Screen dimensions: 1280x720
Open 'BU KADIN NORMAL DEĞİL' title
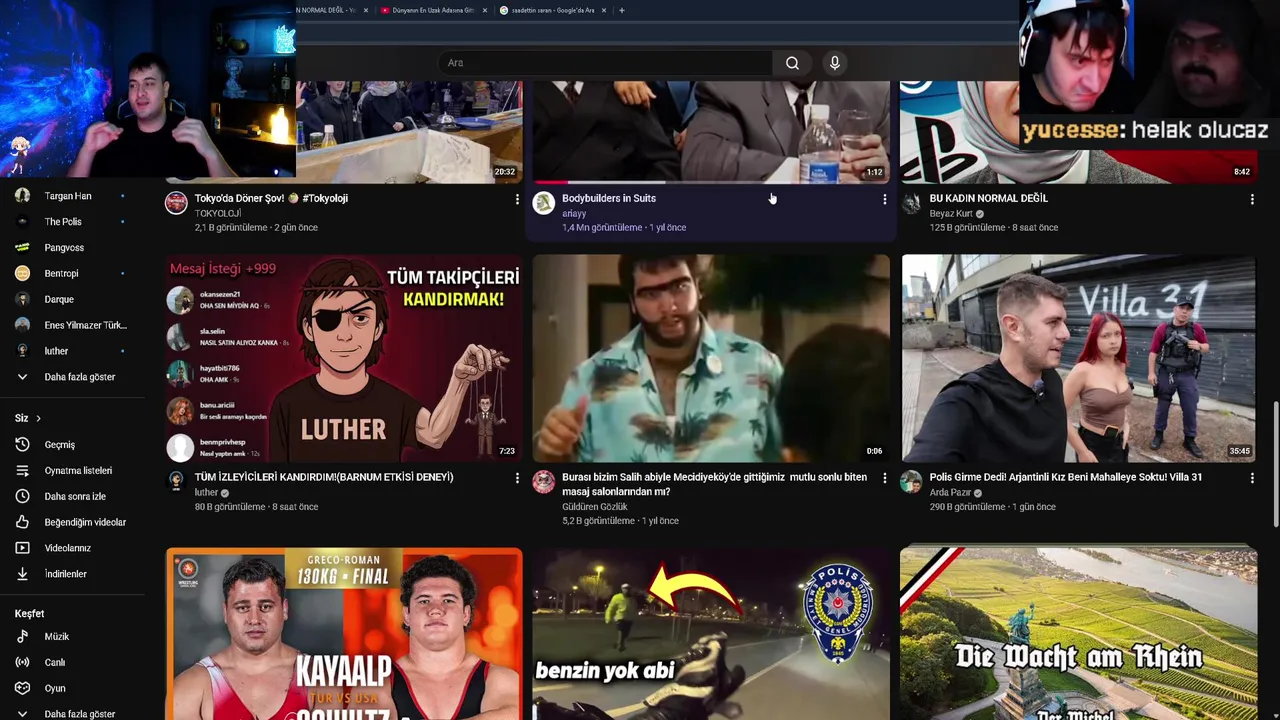click(989, 198)
